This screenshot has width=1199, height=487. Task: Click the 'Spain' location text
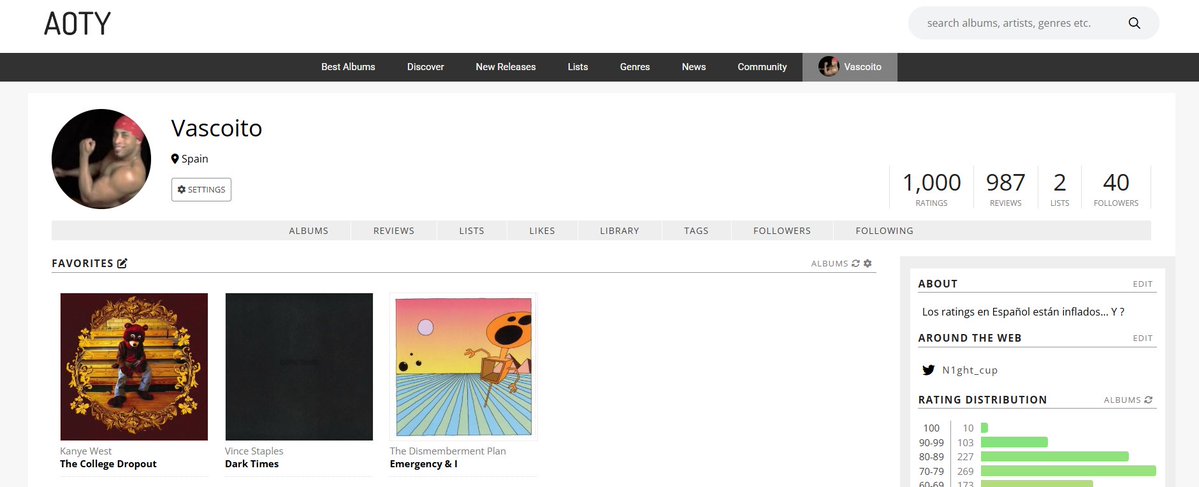pos(195,159)
